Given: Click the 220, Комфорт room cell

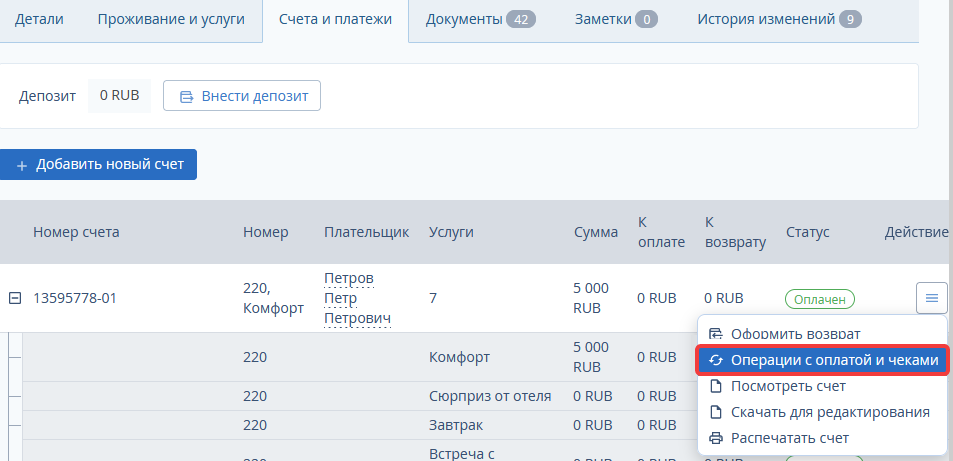Looking at the screenshot, I should coord(273,298).
